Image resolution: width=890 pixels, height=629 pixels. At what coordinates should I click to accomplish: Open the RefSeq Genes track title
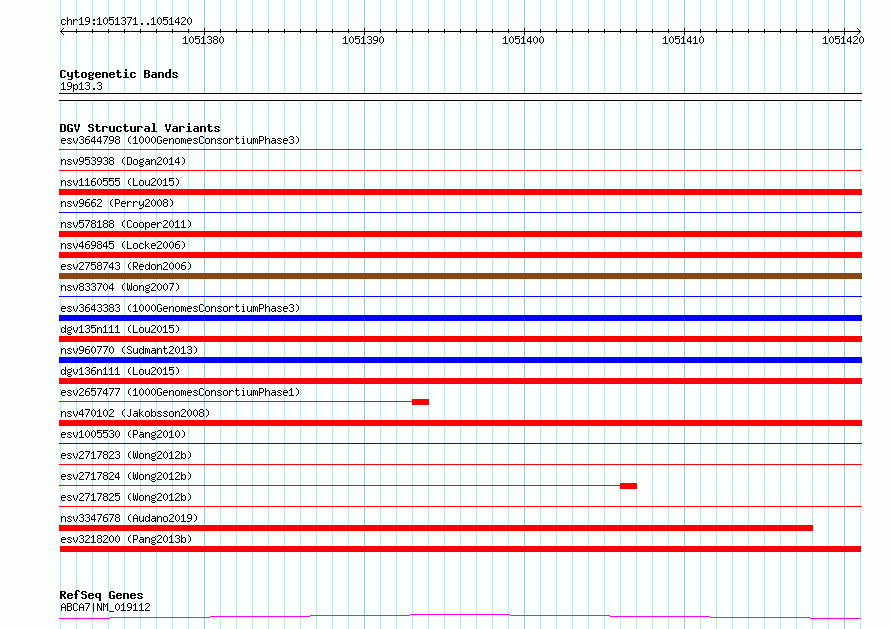101,595
